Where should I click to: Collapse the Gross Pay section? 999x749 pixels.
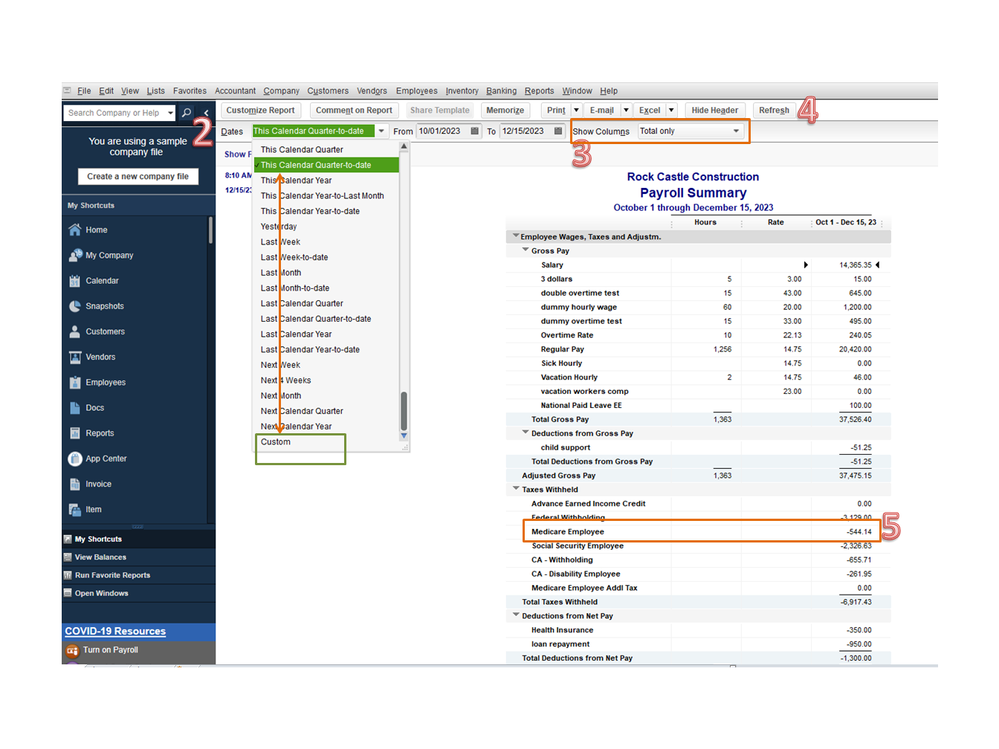tap(525, 250)
